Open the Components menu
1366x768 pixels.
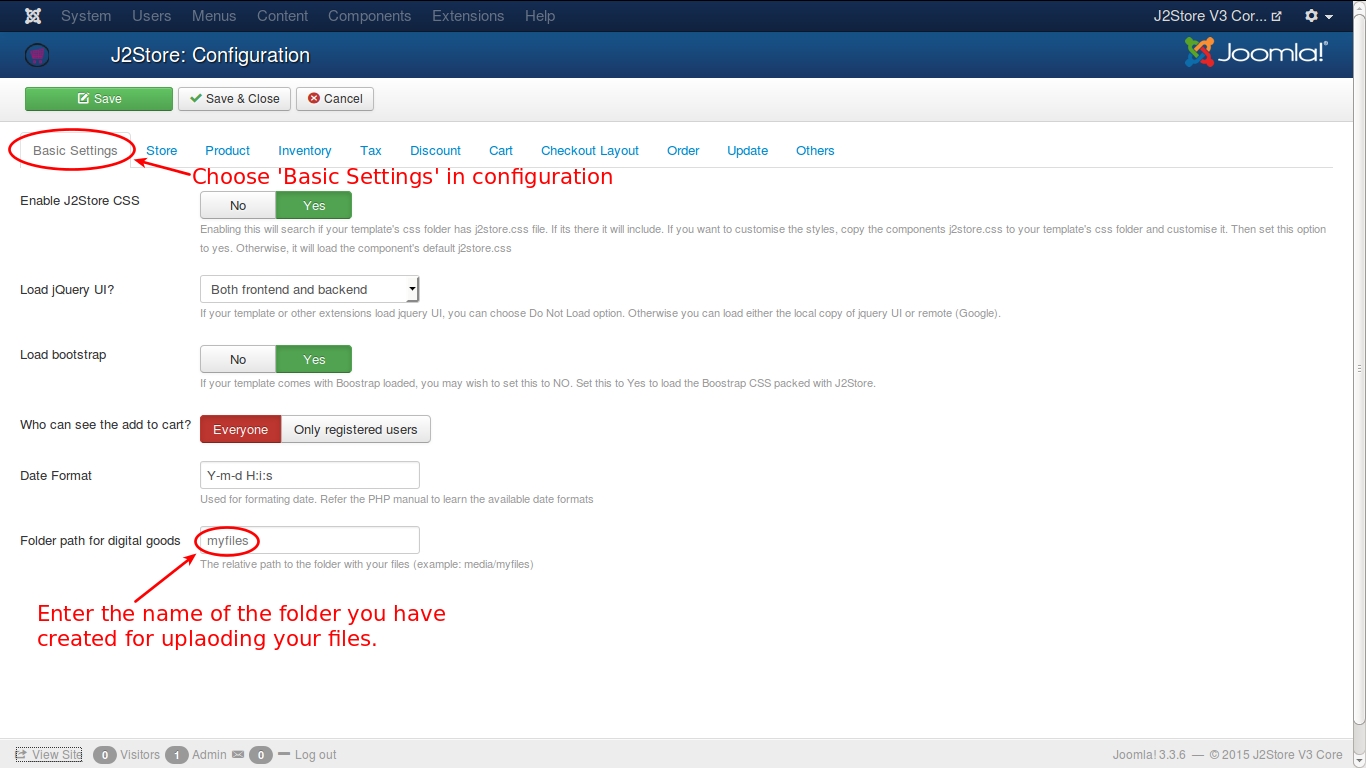(x=369, y=16)
